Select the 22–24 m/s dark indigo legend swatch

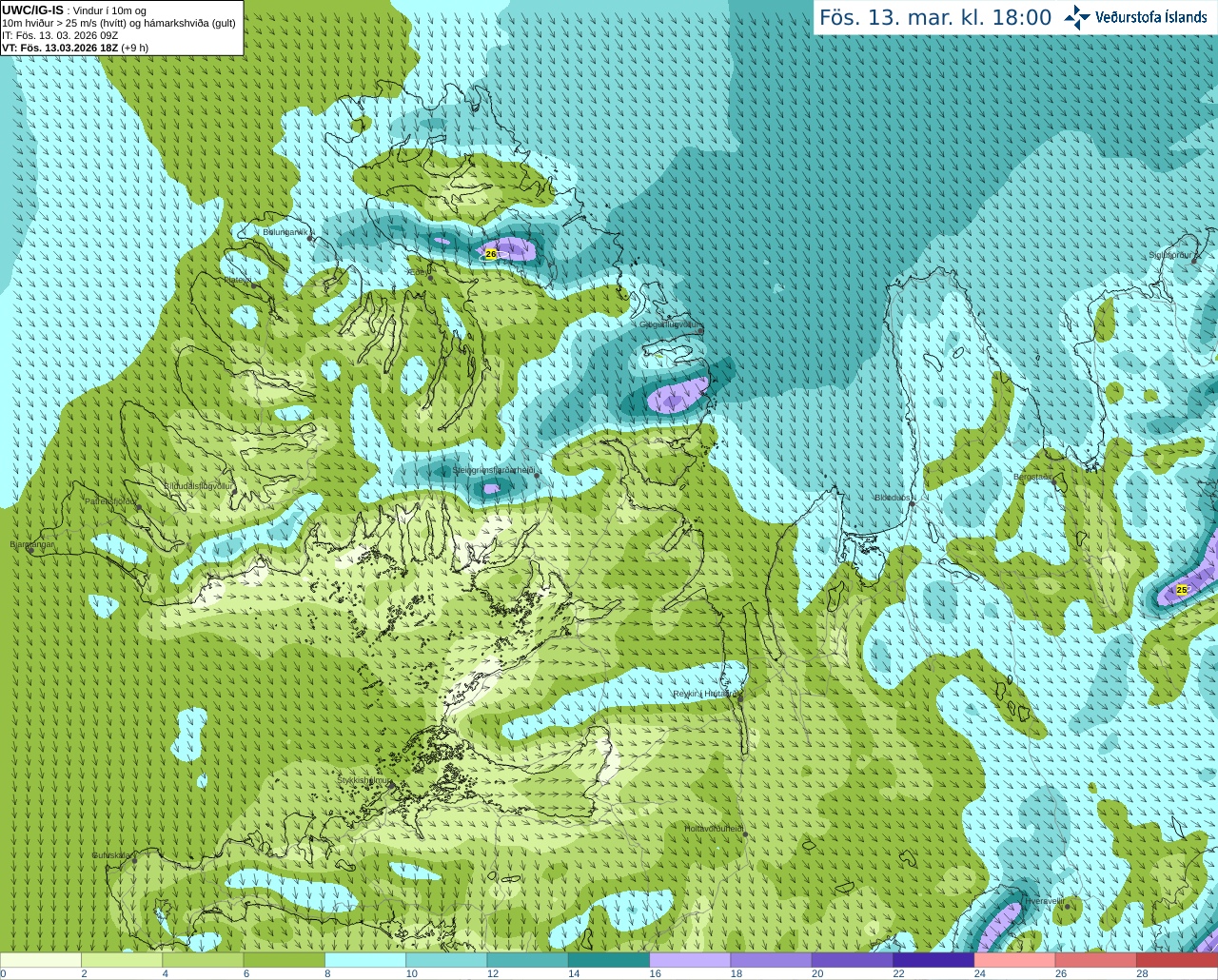pos(933,960)
